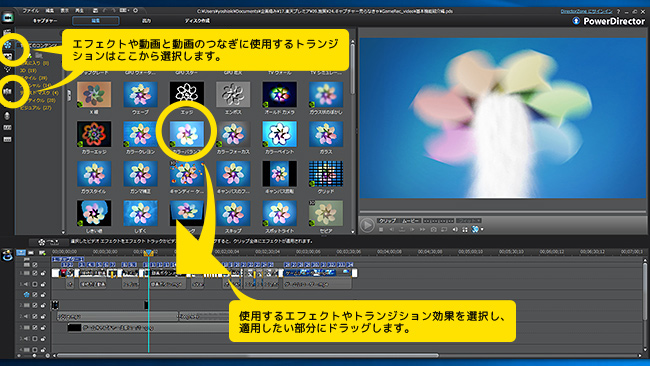This screenshot has height=366, width=650.
Task: Open the フィット zoom dropdown in preview
Action: [x=469, y=221]
